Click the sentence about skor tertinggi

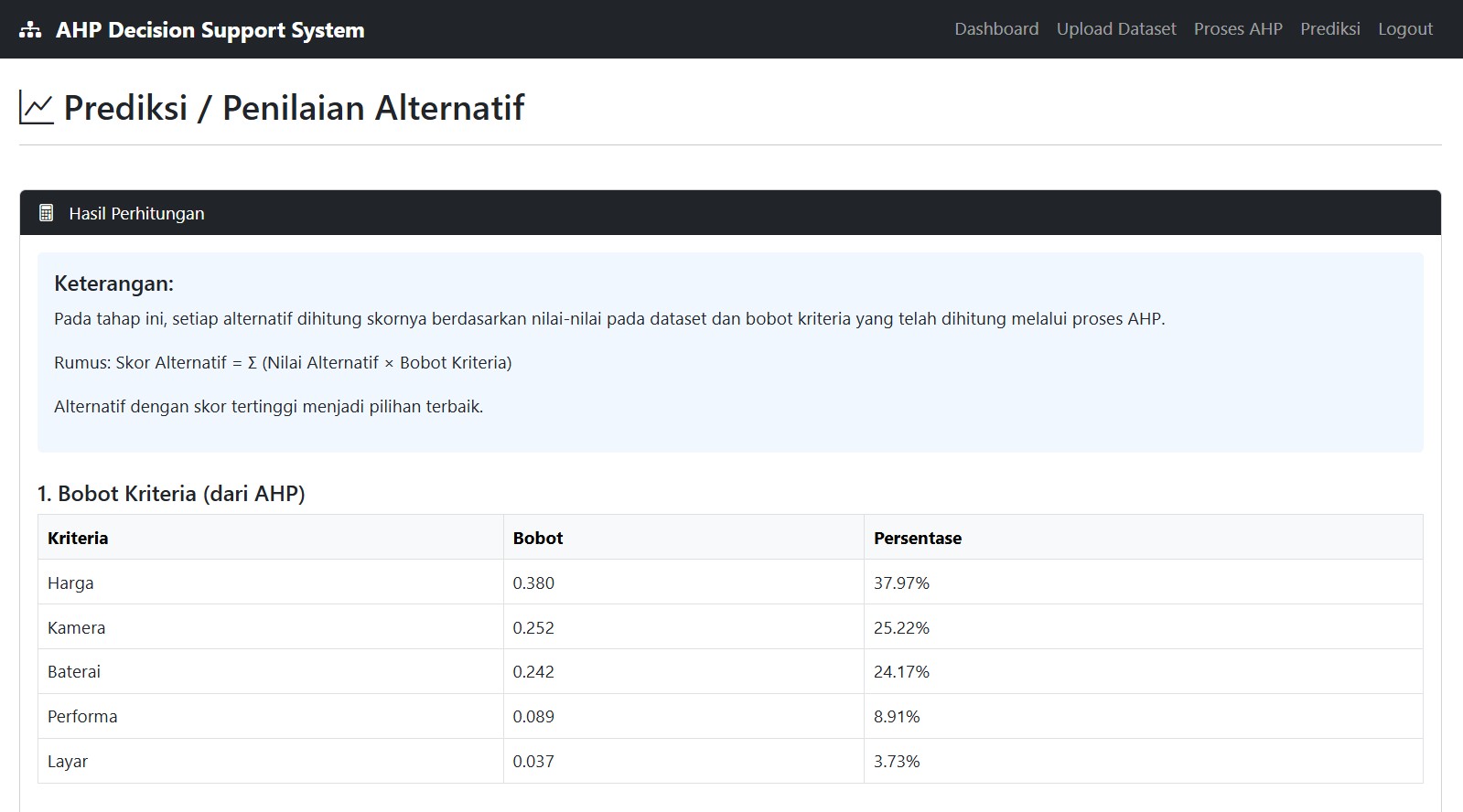[268, 407]
